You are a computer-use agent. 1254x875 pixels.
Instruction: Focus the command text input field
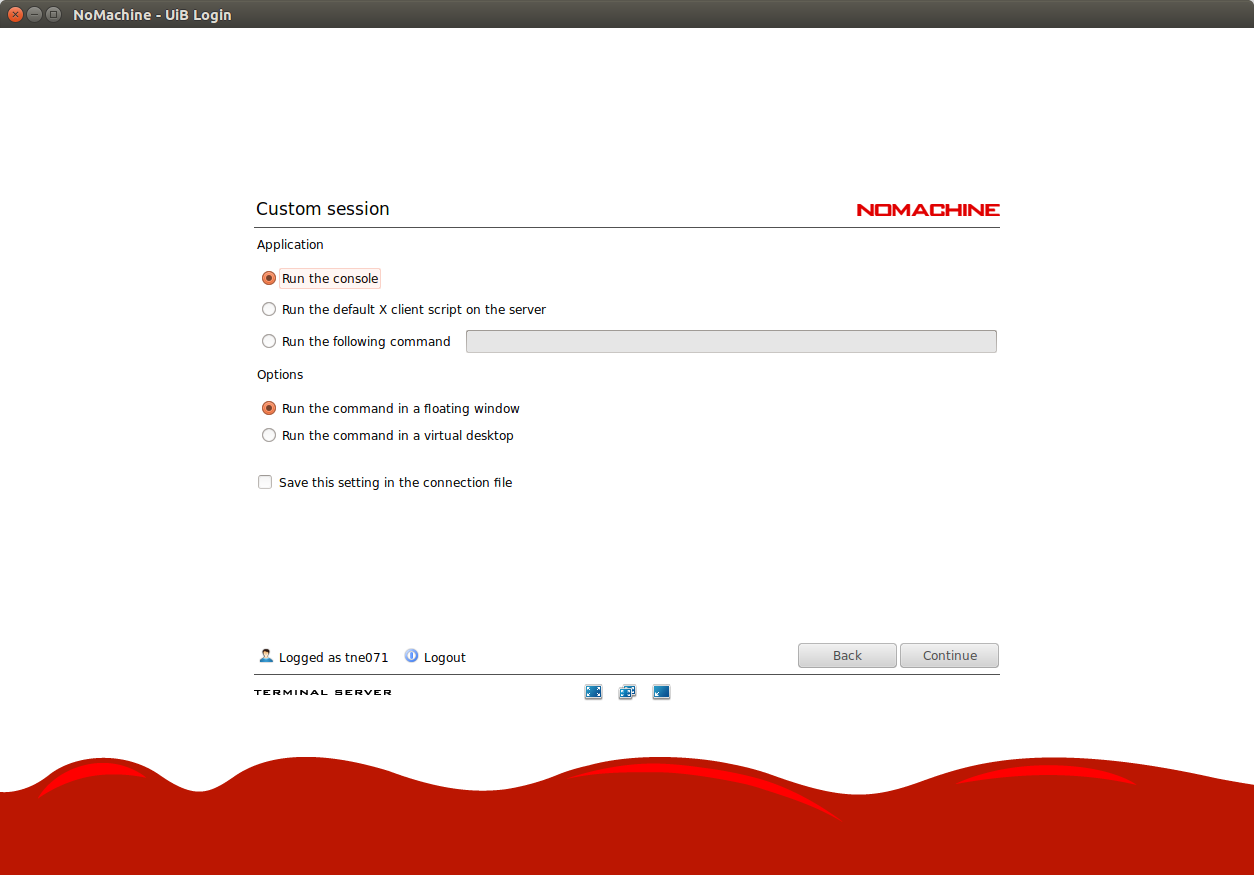731,342
